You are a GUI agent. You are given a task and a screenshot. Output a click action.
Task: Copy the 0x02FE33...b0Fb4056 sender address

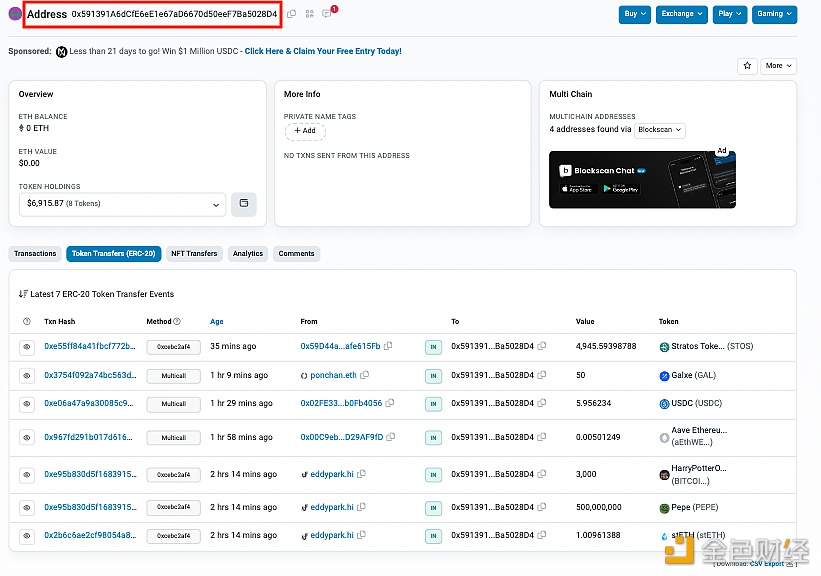390,403
